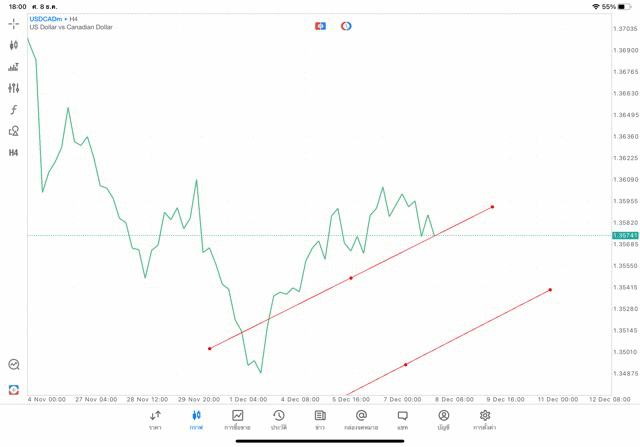The width and height of the screenshot is (640, 447).
Task: Select the crosshair cursor tool
Action: pos(14,23)
